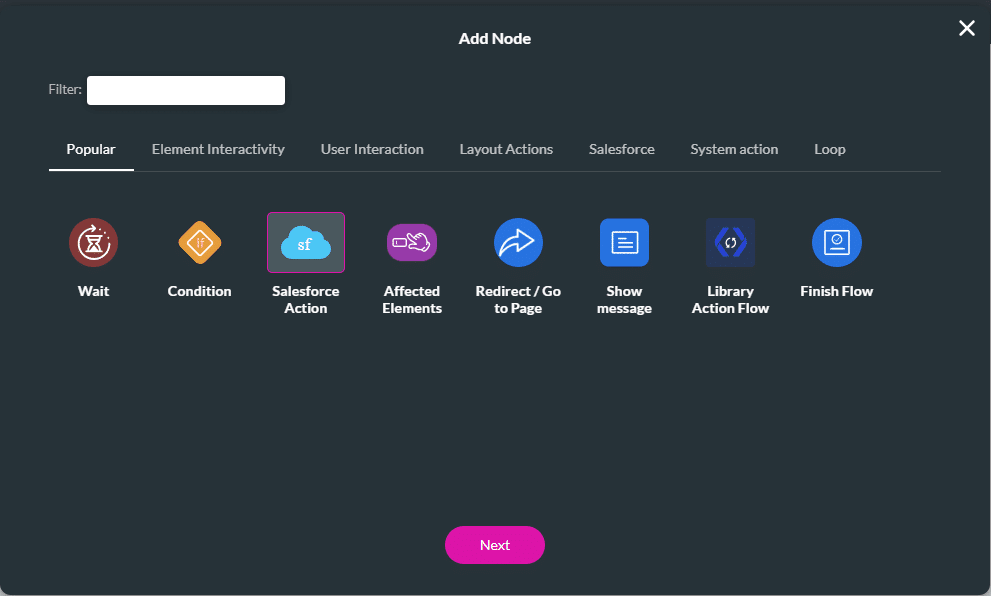Image resolution: width=991 pixels, height=596 pixels.
Task: Open the User Interaction tab
Action: 372,149
